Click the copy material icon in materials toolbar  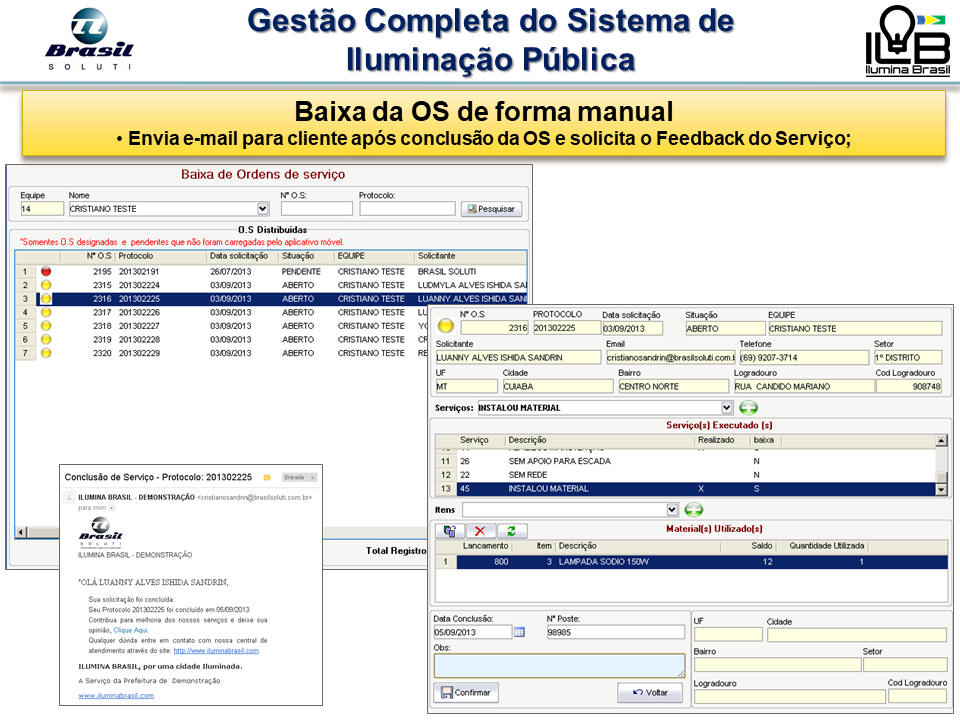click(x=449, y=531)
